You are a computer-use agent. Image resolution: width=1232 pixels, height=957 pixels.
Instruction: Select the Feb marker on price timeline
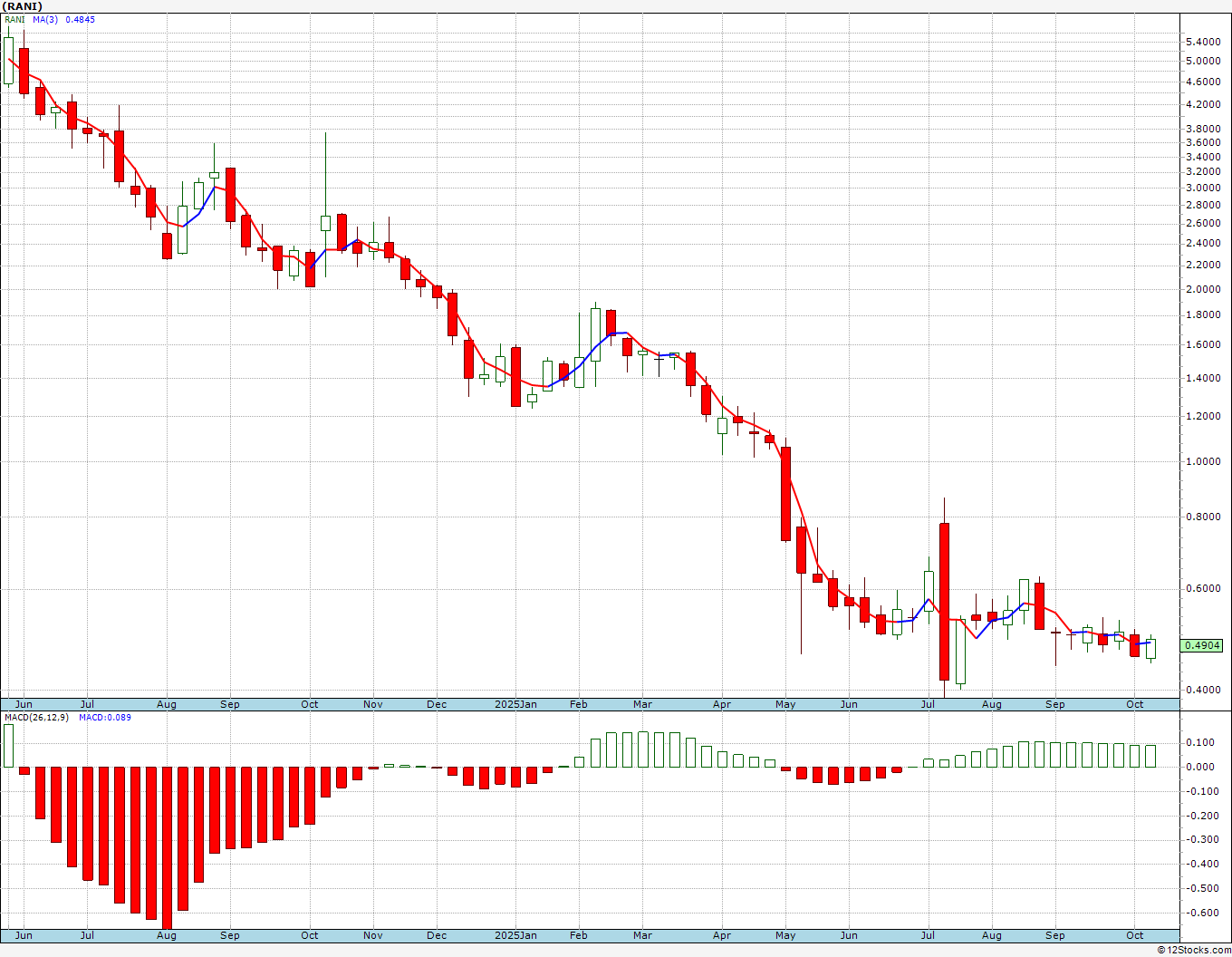click(578, 704)
